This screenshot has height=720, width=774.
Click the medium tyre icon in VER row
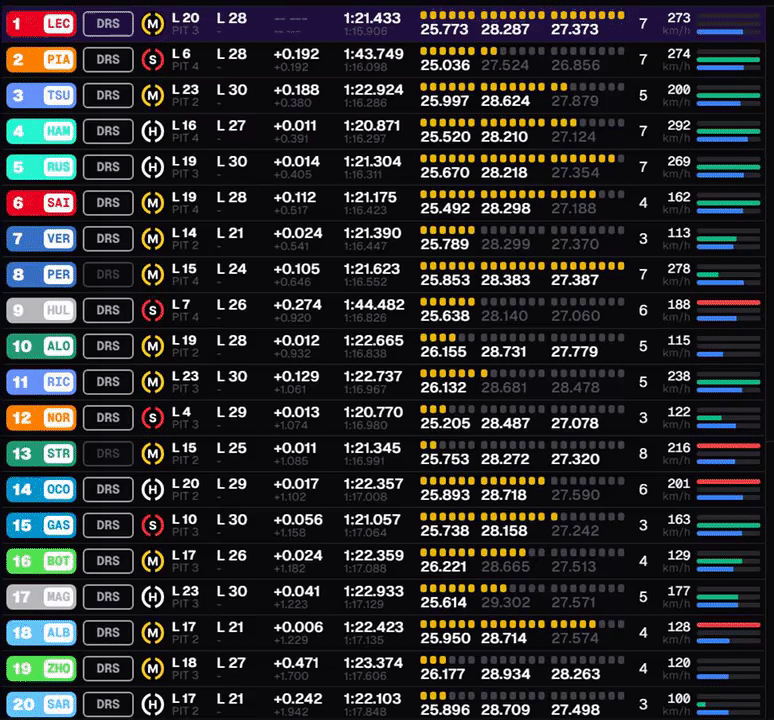[x=153, y=239]
